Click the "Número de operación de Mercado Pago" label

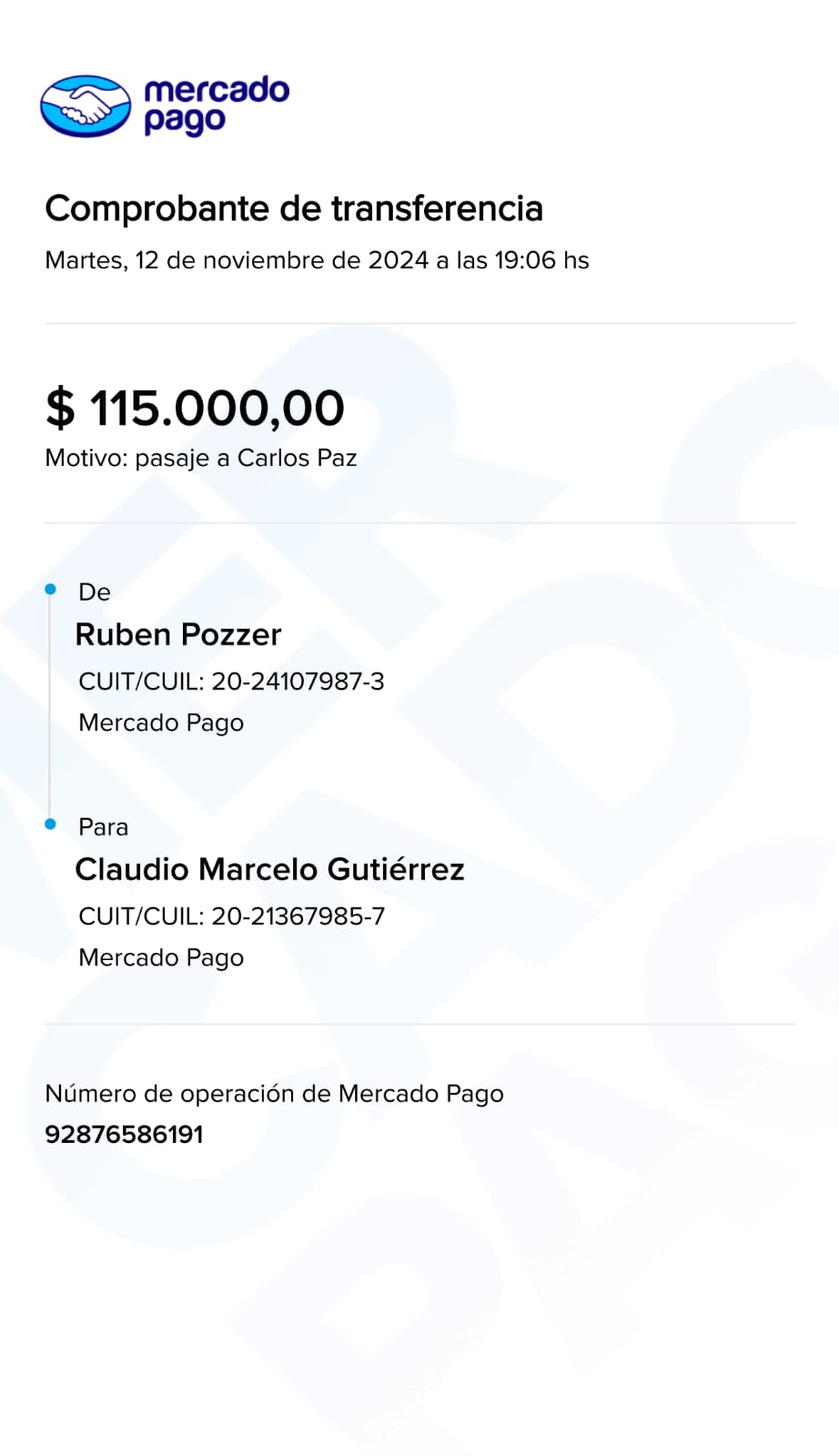click(x=274, y=1094)
